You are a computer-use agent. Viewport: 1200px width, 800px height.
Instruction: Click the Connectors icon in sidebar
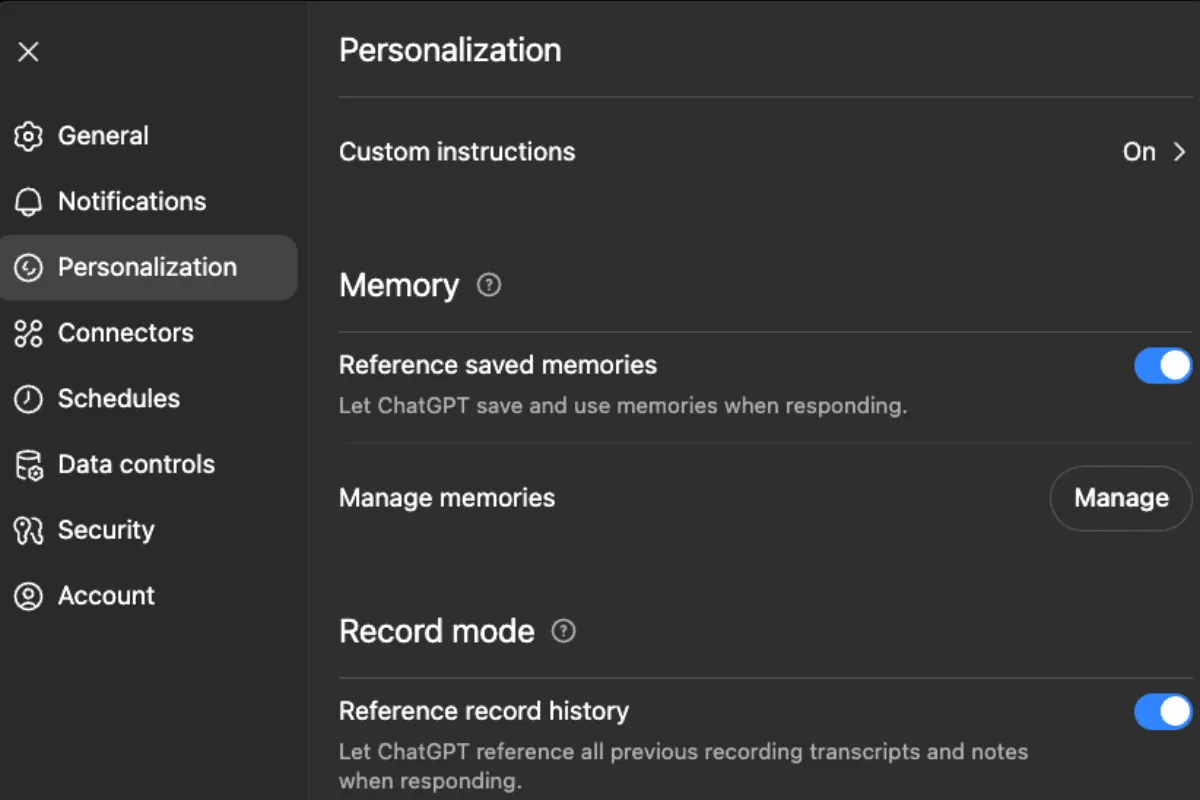point(28,333)
